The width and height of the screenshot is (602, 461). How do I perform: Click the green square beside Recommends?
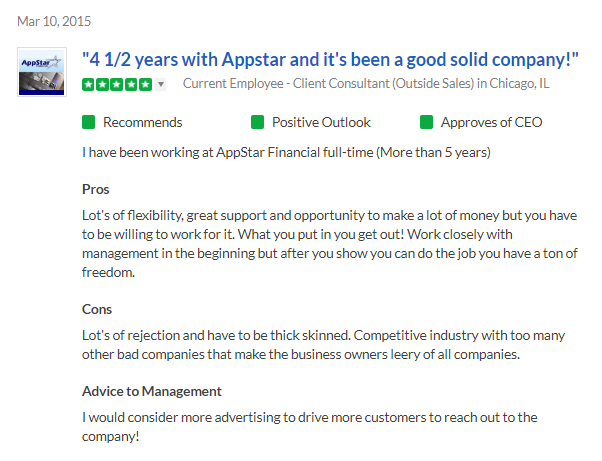[x=88, y=122]
